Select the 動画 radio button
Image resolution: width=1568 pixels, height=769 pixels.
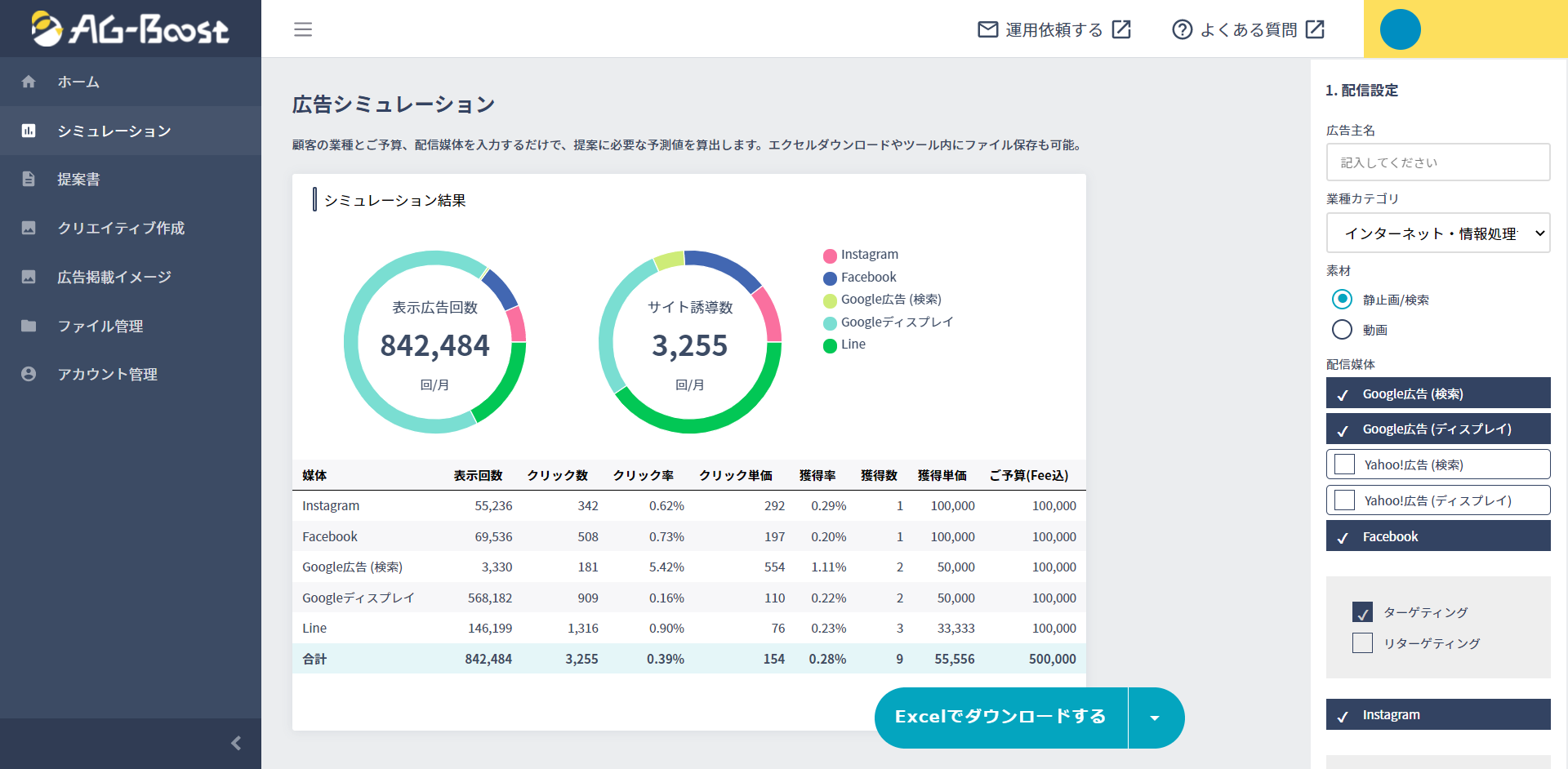1342,330
